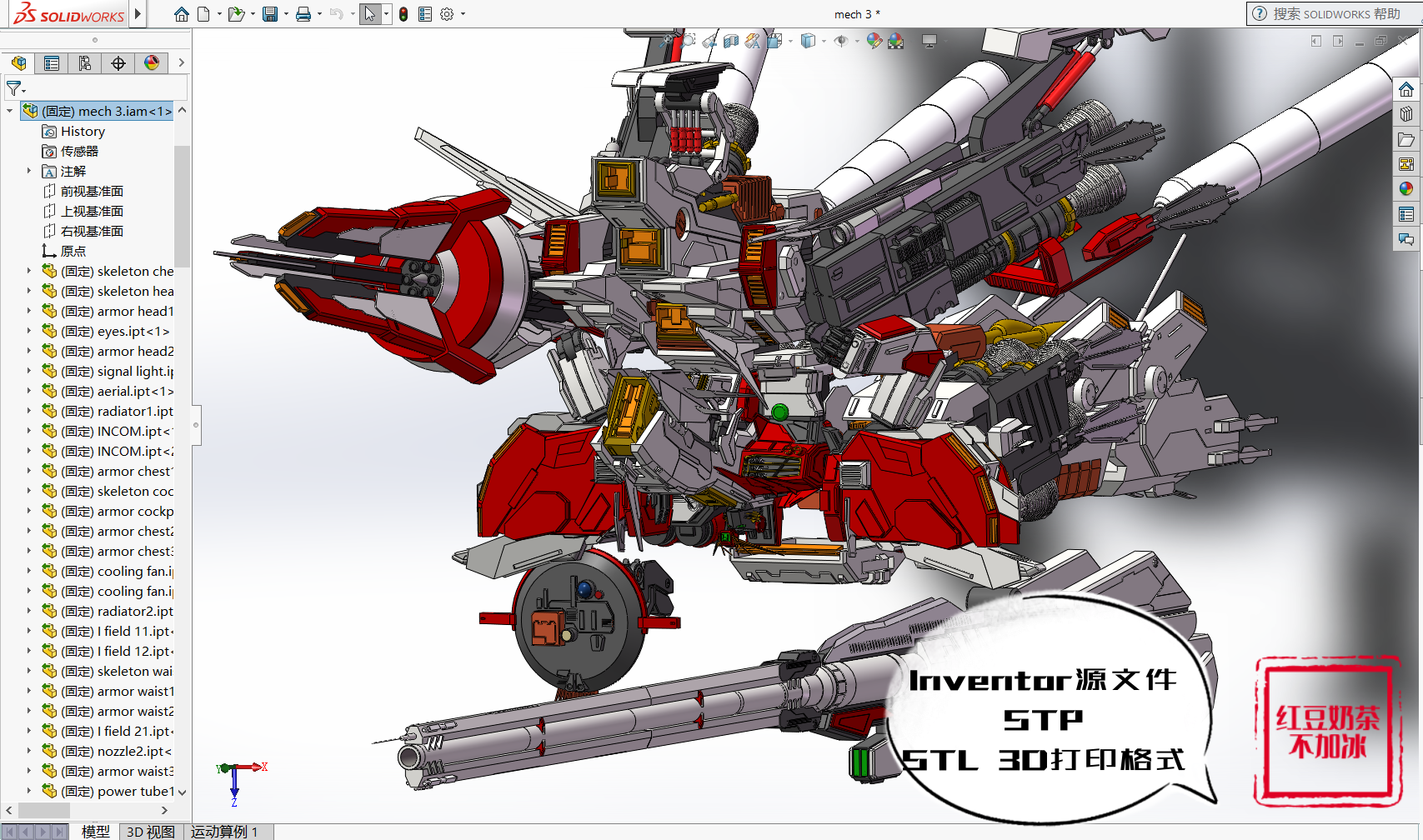This screenshot has width=1423, height=840.
Task: Click the View Palette task pane icon
Action: pos(1407,163)
